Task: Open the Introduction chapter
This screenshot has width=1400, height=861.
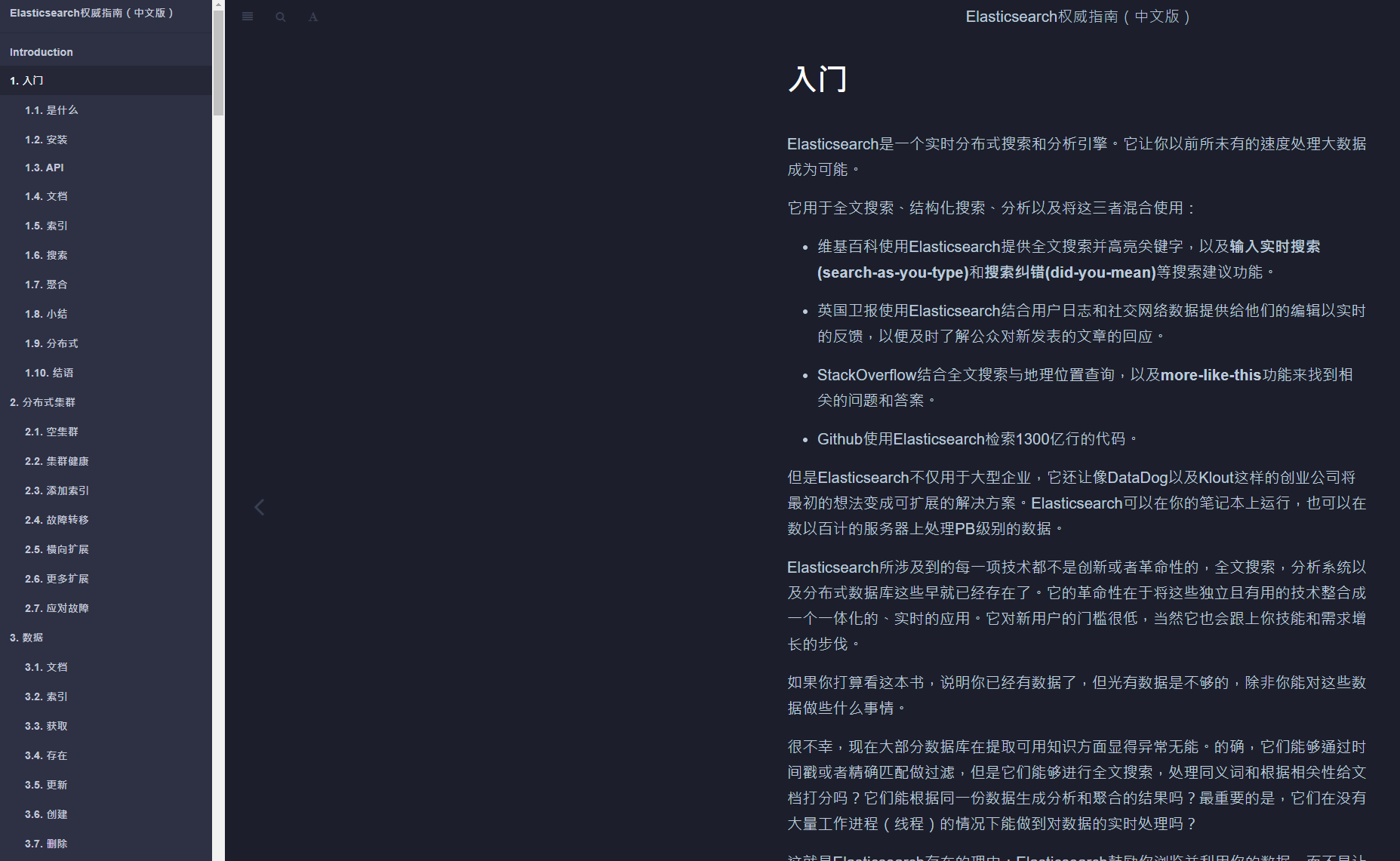Action: click(106, 52)
